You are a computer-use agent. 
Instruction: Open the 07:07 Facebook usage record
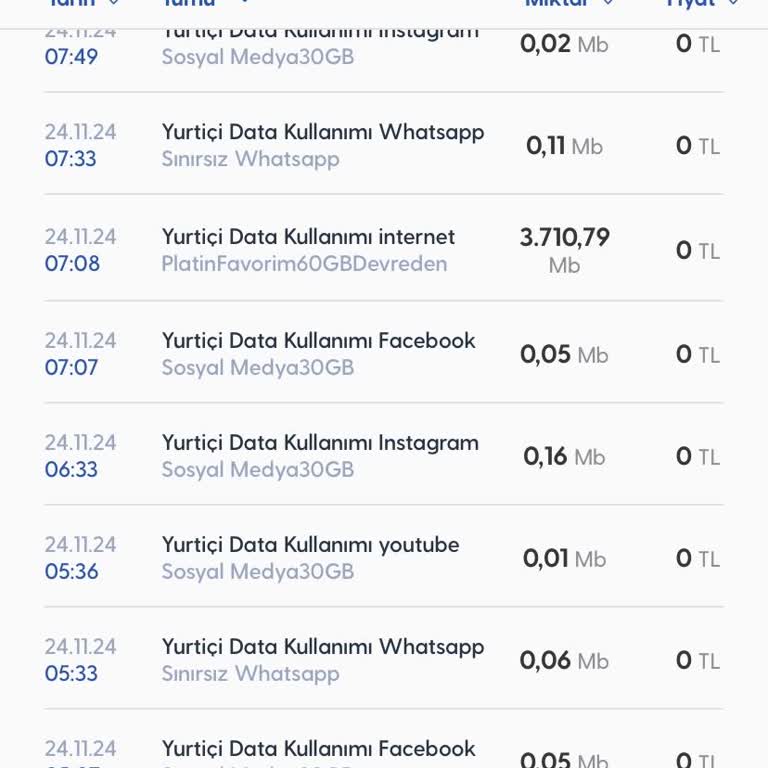[318, 341]
